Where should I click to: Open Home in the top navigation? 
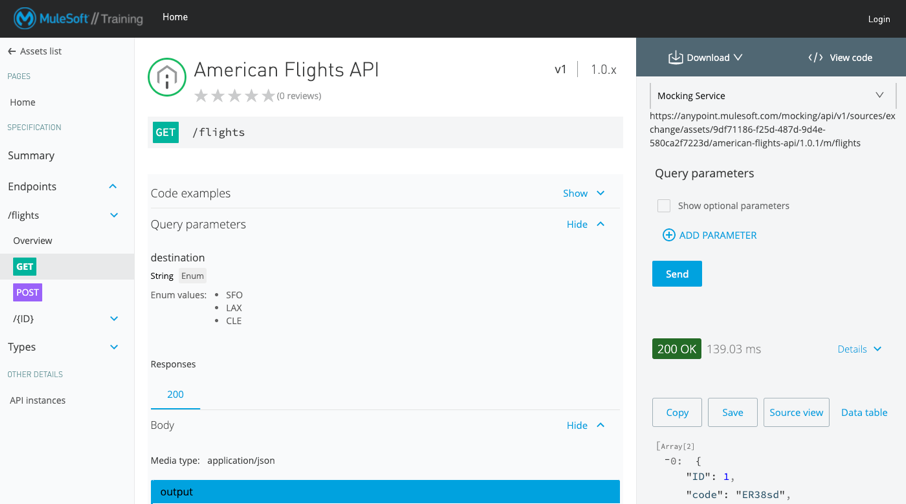click(x=175, y=17)
